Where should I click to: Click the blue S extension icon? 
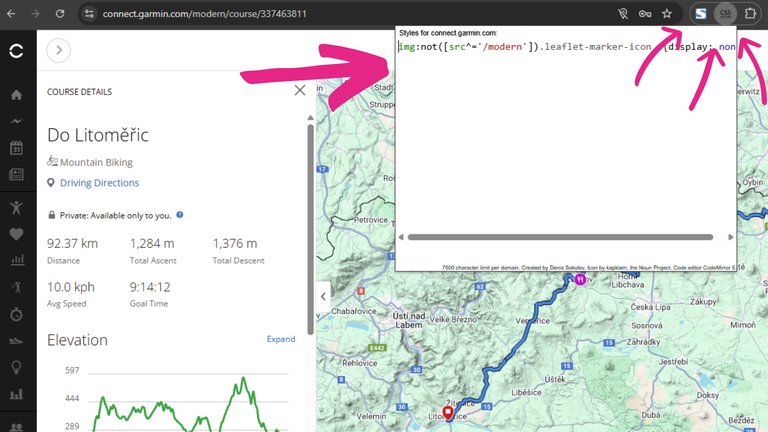point(701,14)
